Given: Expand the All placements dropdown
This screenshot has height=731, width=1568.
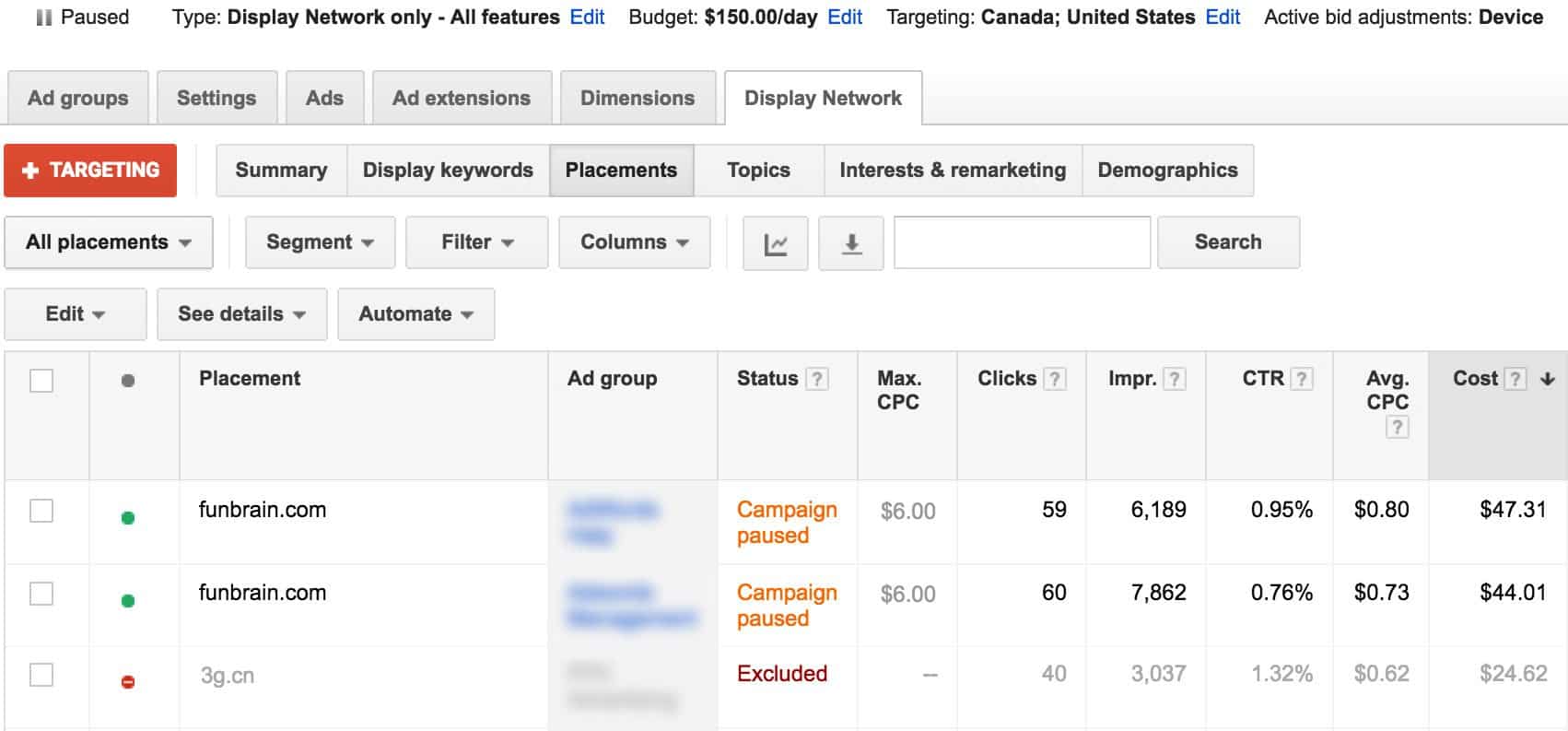Looking at the screenshot, I should pyautogui.click(x=109, y=242).
